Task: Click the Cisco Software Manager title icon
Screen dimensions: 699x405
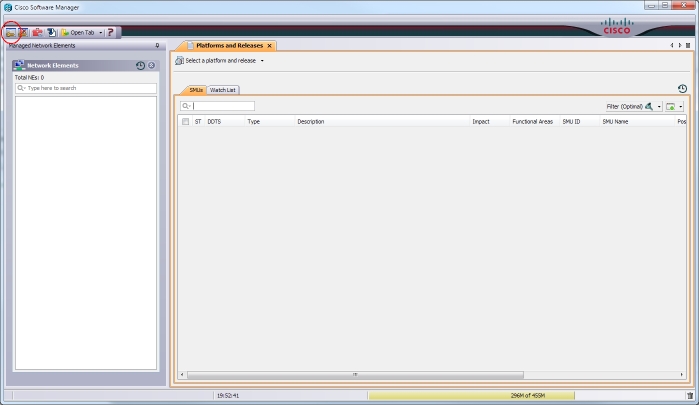Action: click(8, 8)
